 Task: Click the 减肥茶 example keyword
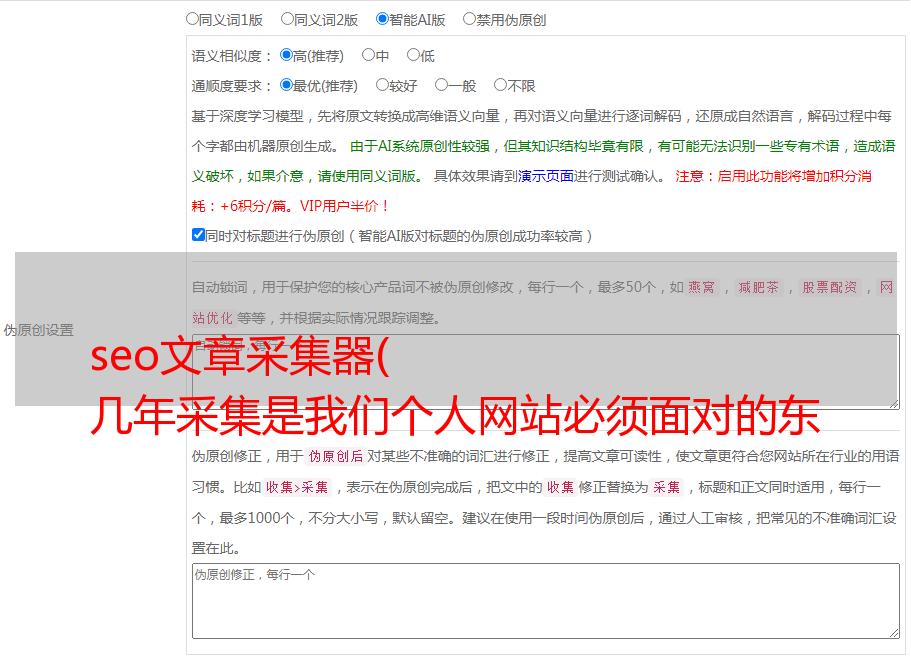point(758,287)
